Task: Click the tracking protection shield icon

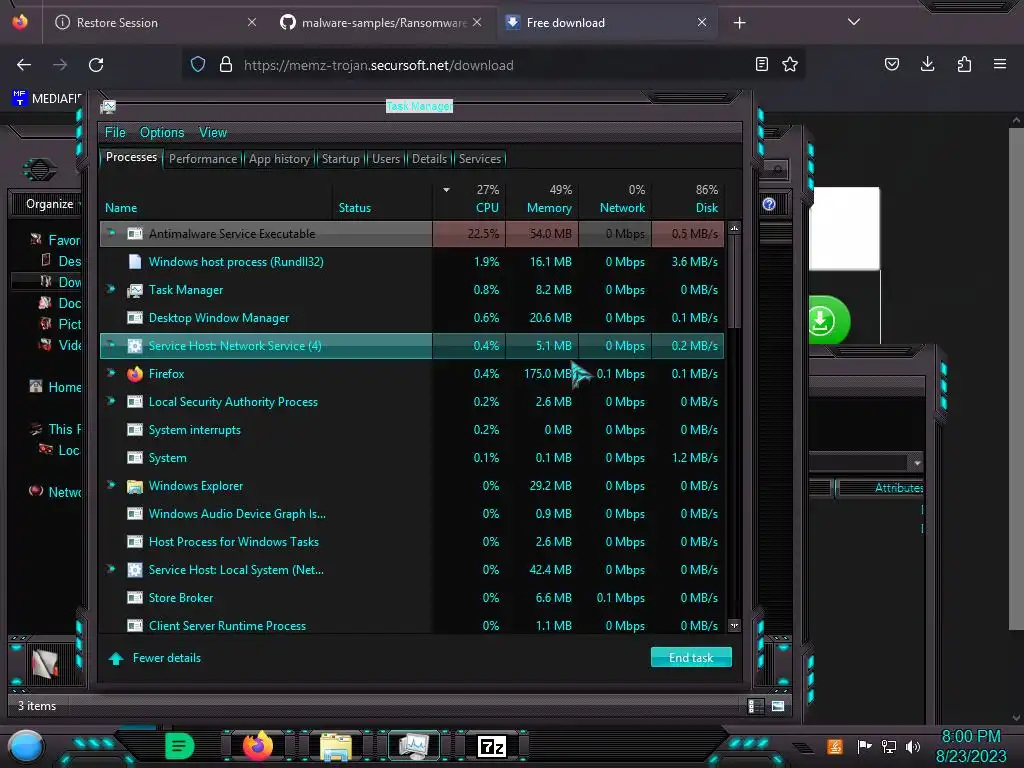Action: (x=198, y=64)
